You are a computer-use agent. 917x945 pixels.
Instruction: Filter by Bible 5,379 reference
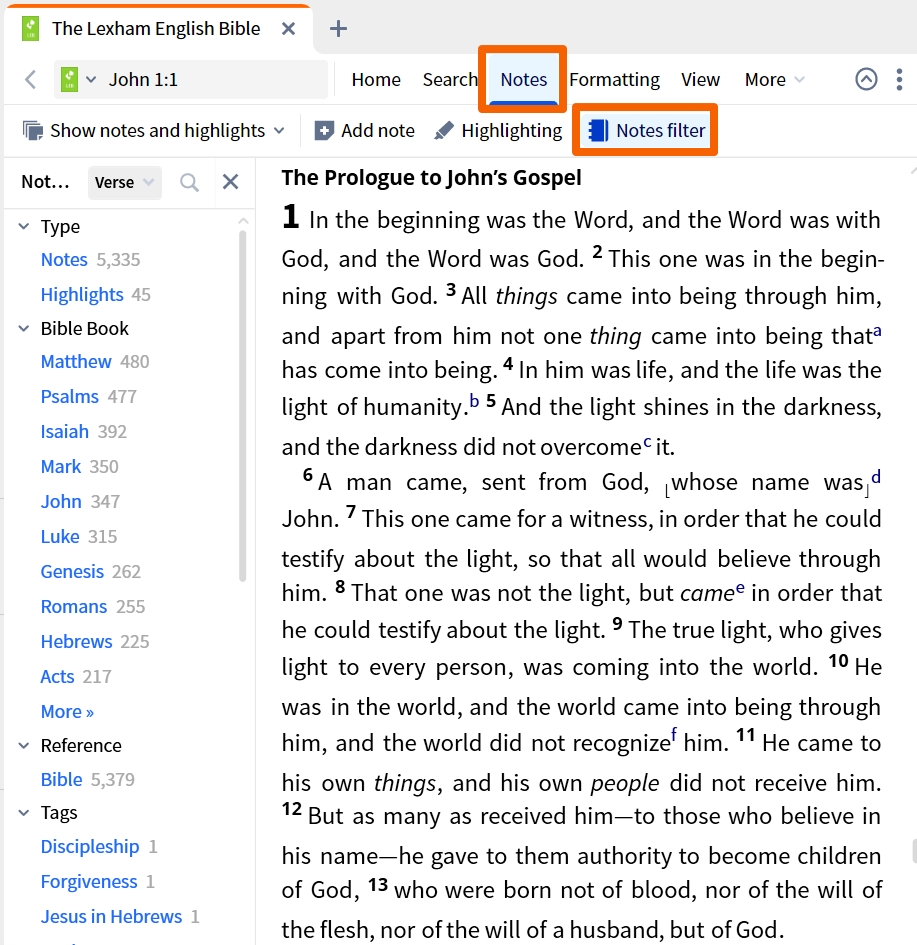pos(87,779)
